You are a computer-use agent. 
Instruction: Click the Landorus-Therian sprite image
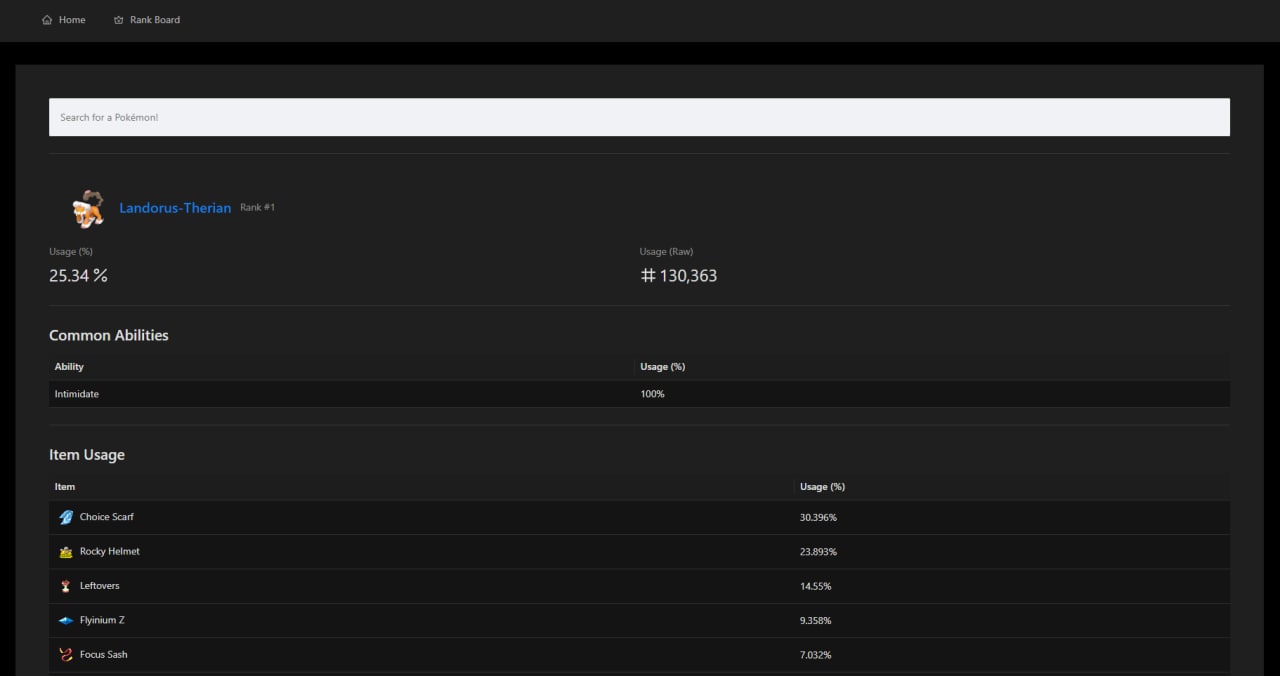[88, 208]
